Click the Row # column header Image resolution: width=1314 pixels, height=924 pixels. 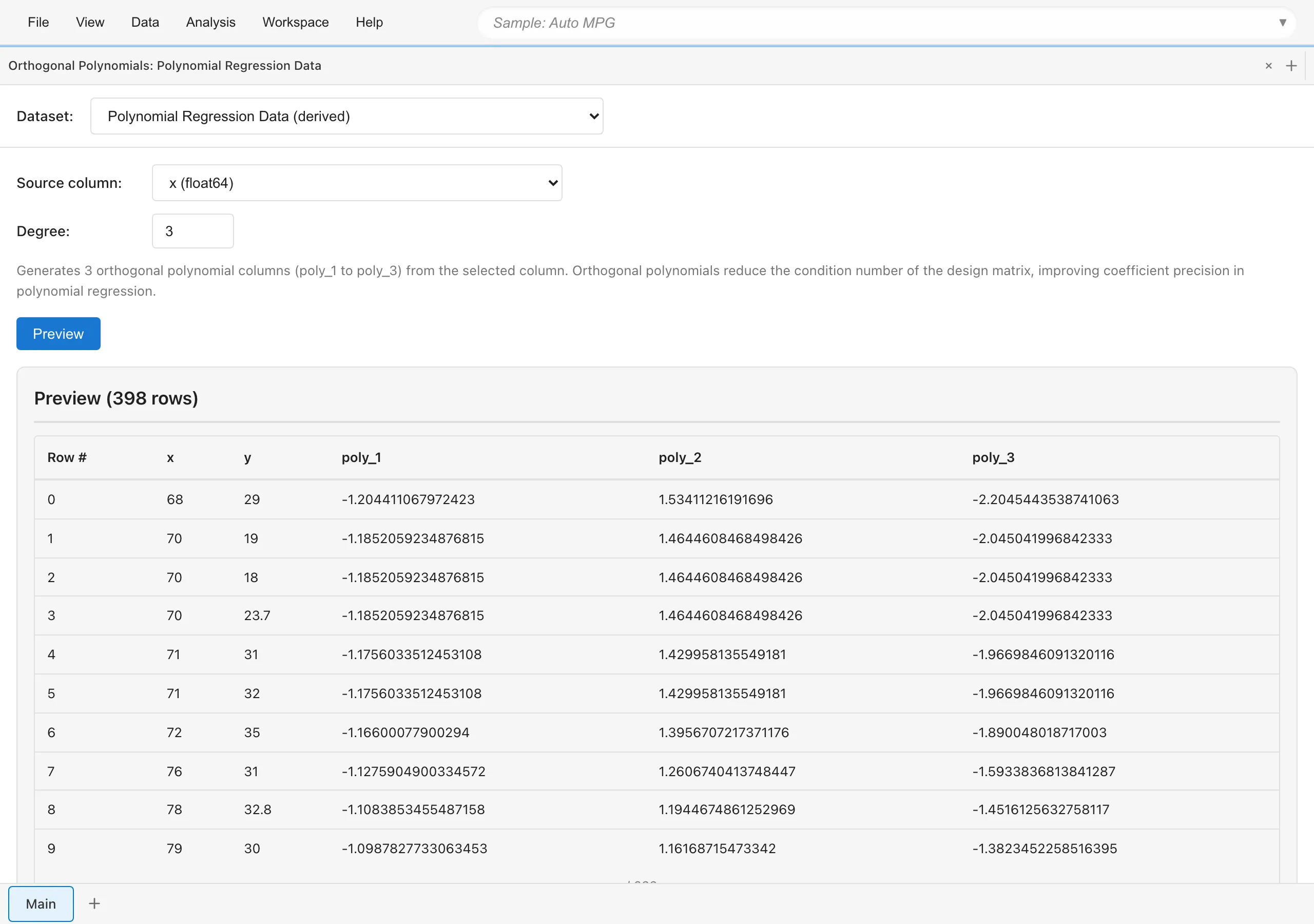(67, 457)
